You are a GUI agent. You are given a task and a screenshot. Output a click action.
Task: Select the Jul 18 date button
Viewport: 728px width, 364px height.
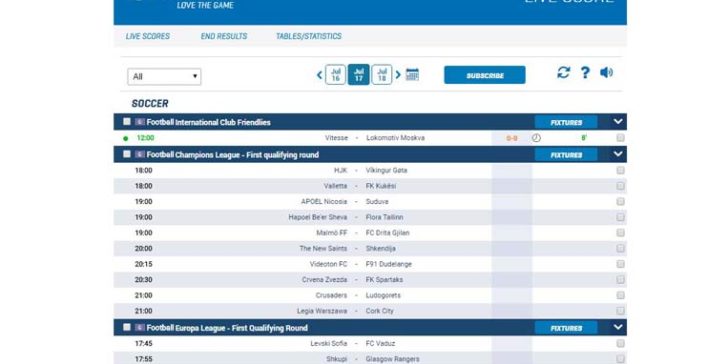(x=382, y=75)
